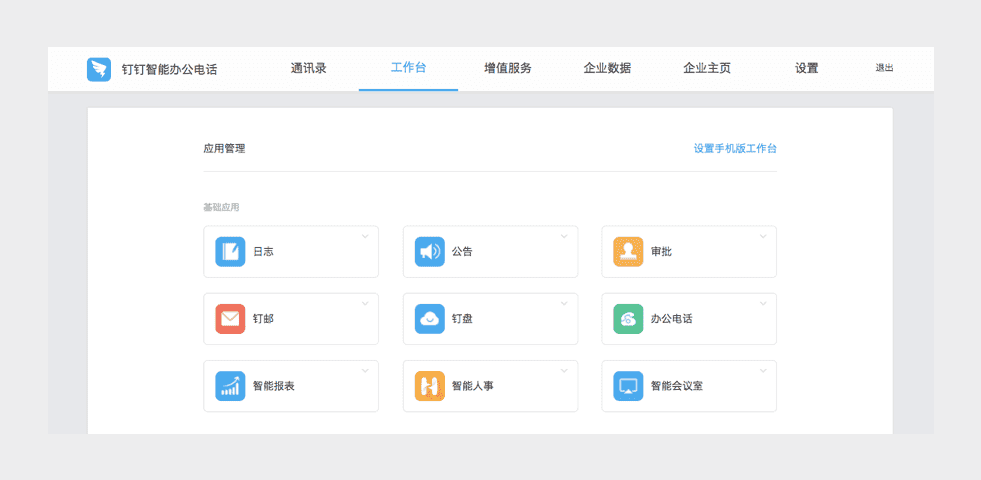981x480 pixels.
Task: Open the 办公电话 phone icon
Action: 628,319
